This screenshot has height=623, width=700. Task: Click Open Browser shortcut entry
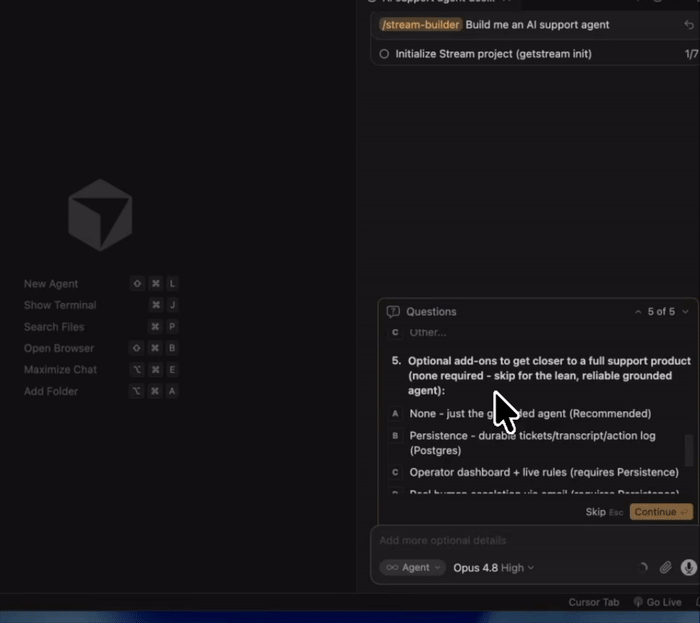point(100,348)
